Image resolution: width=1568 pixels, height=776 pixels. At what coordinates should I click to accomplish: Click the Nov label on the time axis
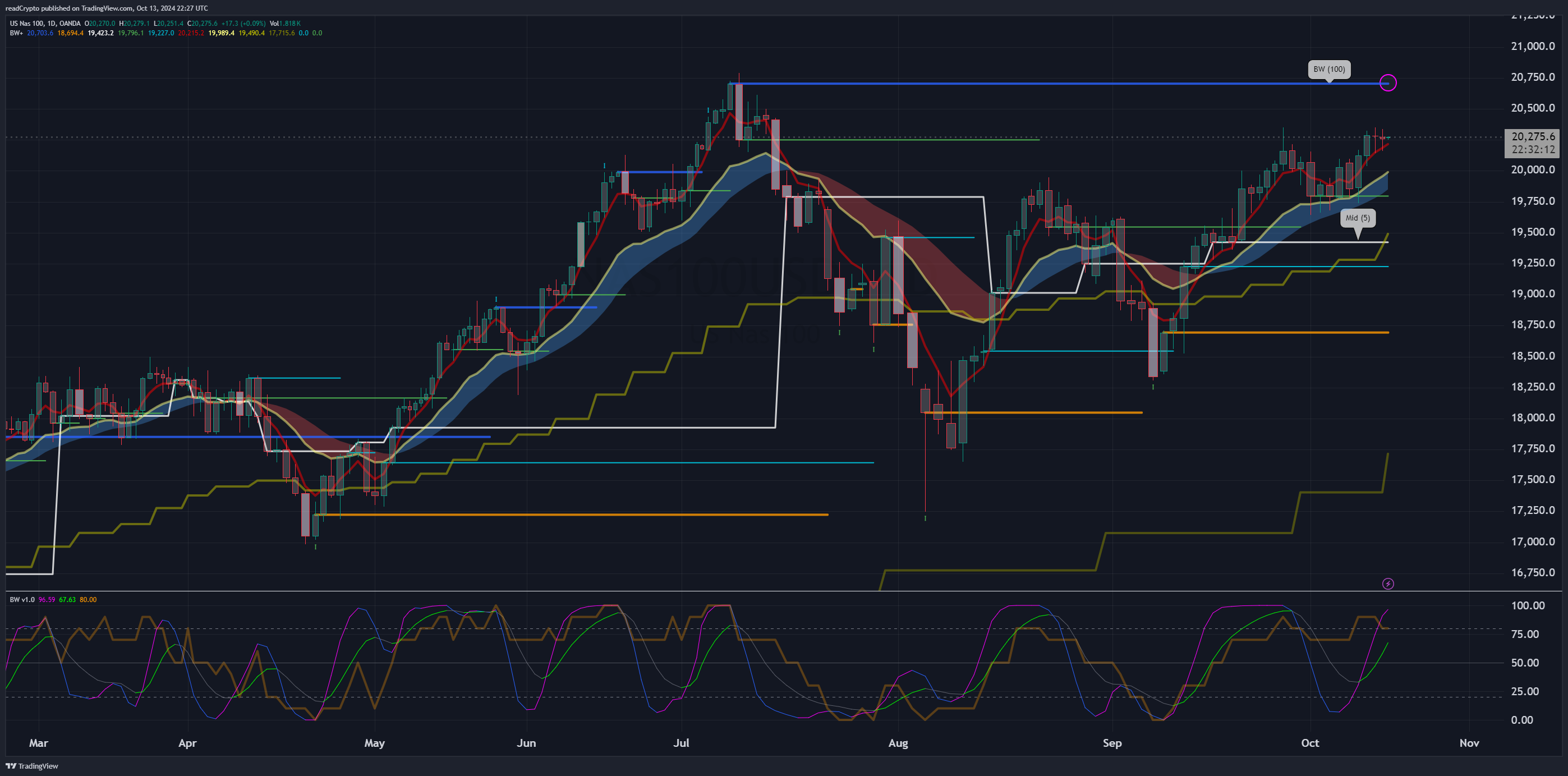click(1469, 742)
